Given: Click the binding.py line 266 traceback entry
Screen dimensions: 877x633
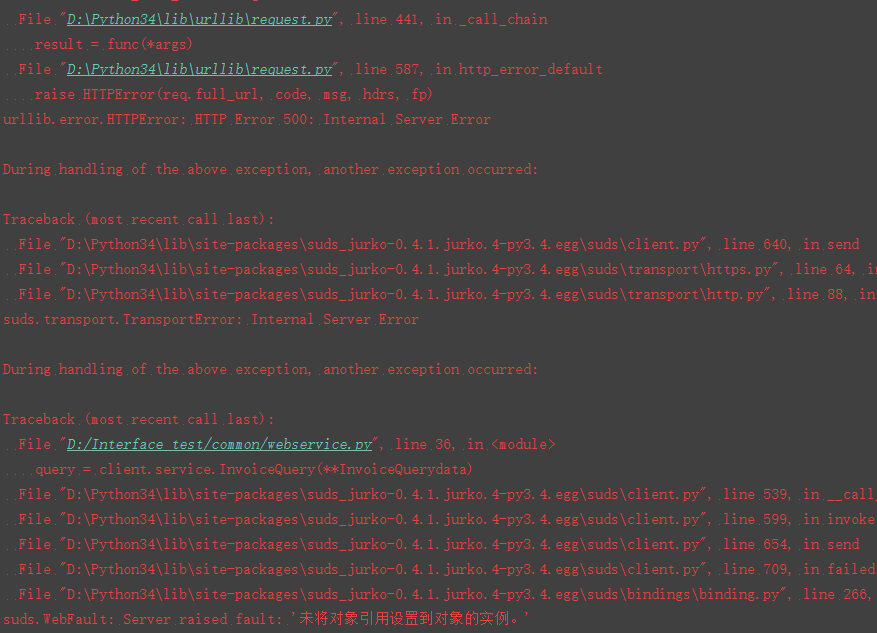Looking at the screenshot, I should pos(447,594).
